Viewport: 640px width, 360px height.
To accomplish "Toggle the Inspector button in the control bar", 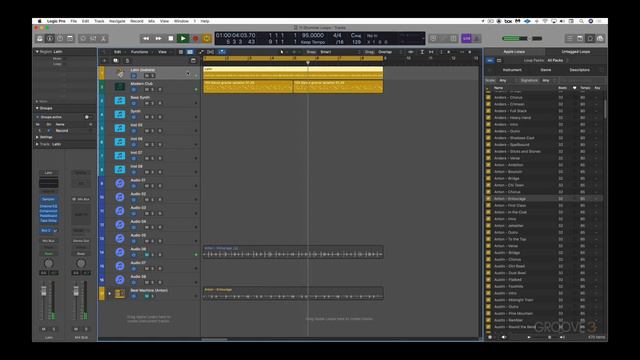I will point(50,38).
